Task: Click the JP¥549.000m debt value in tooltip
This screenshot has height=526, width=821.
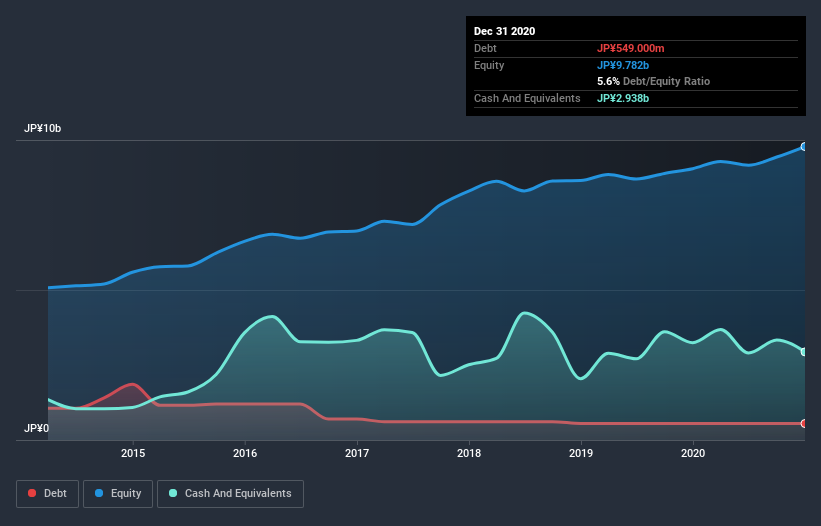Action: [630, 48]
